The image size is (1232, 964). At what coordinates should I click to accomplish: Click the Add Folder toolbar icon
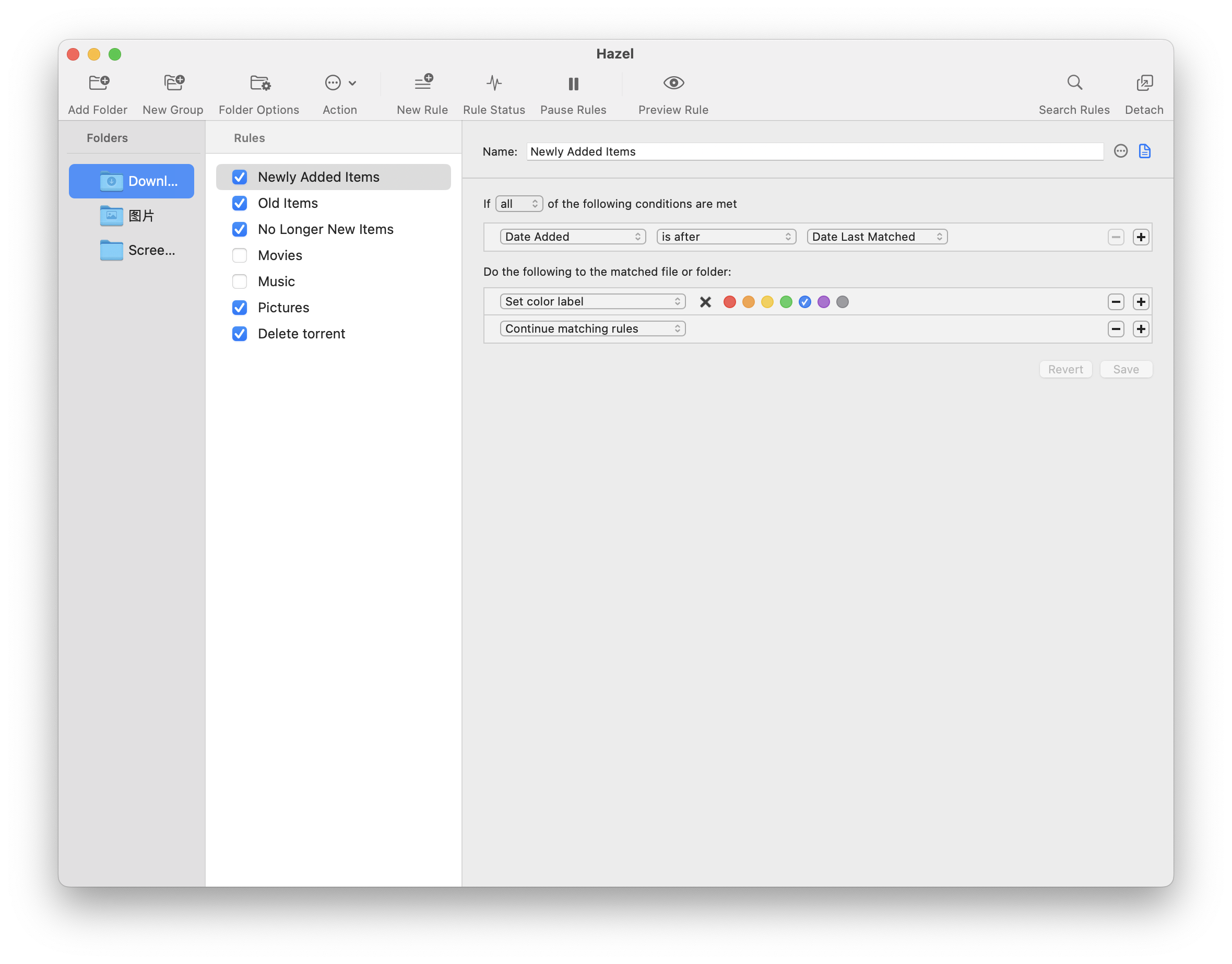tap(99, 83)
